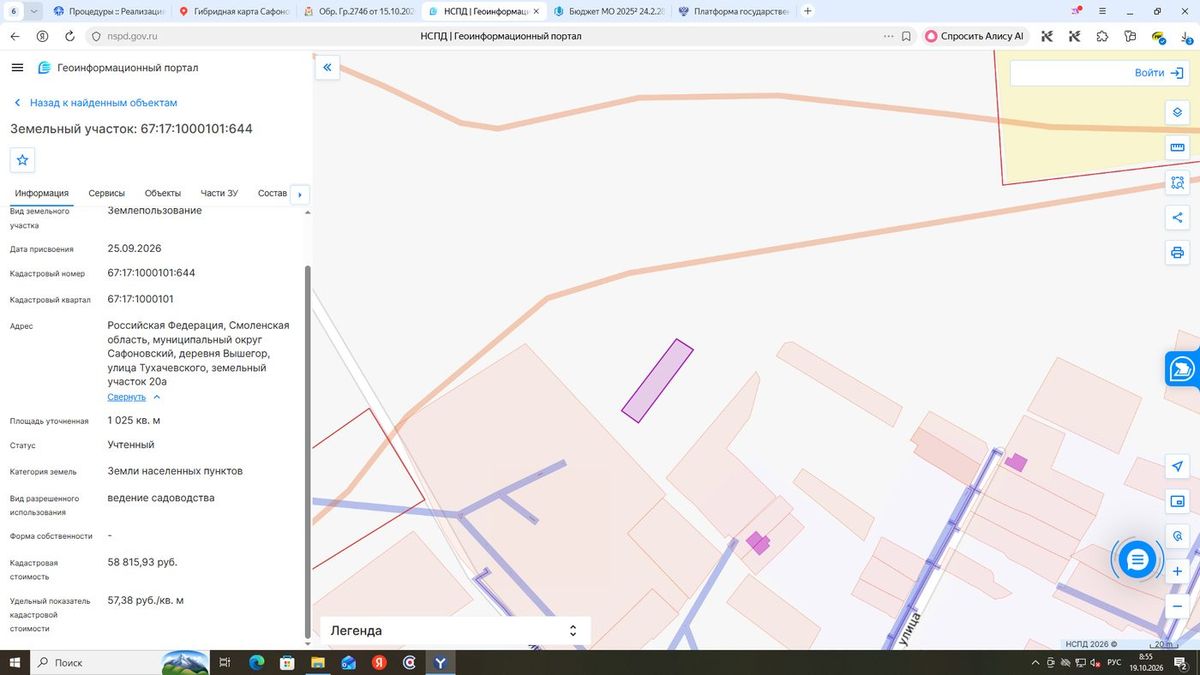Click the info panel vertical scrollbar
The height and width of the screenshot is (675, 1200).
point(308,450)
